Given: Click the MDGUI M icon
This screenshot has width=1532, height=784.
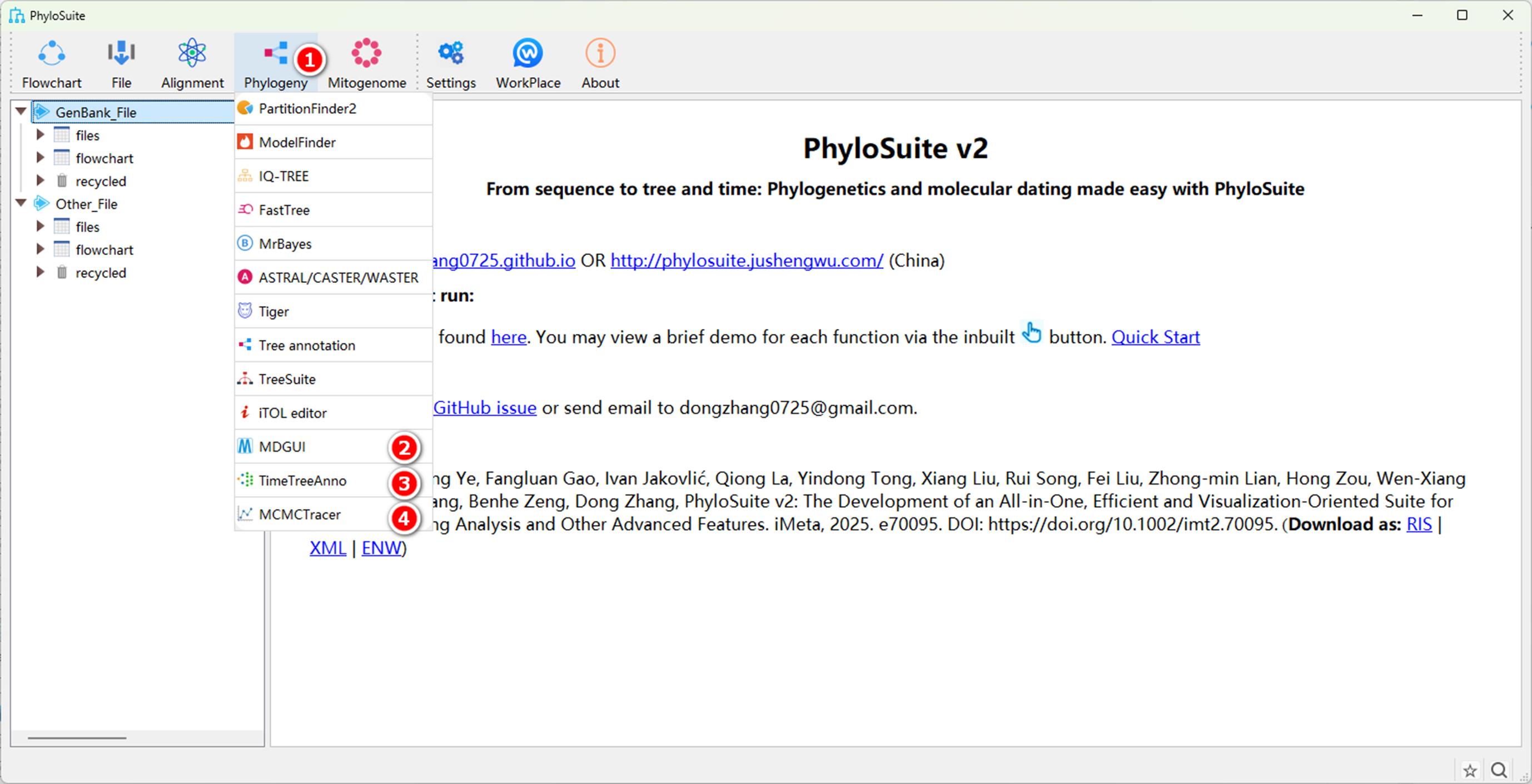Looking at the screenshot, I should point(245,446).
